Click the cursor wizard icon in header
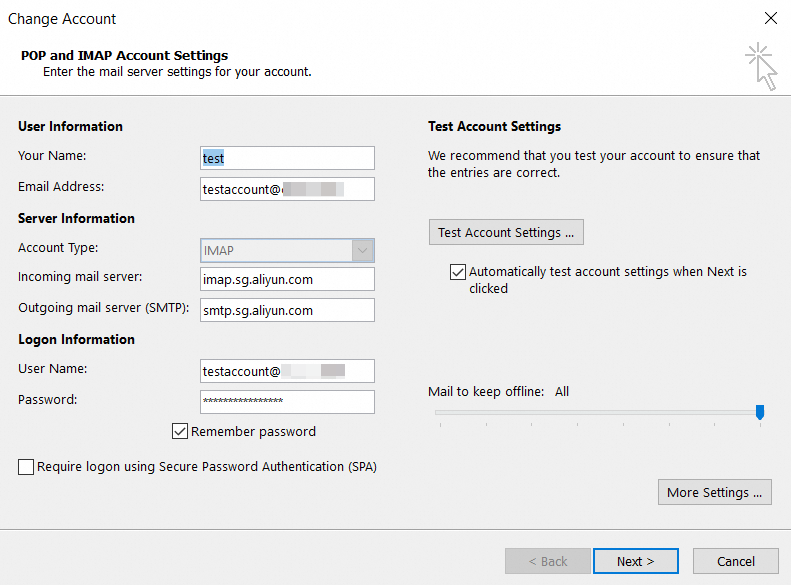Image resolution: width=791 pixels, height=585 pixels. [x=762, y=65]
